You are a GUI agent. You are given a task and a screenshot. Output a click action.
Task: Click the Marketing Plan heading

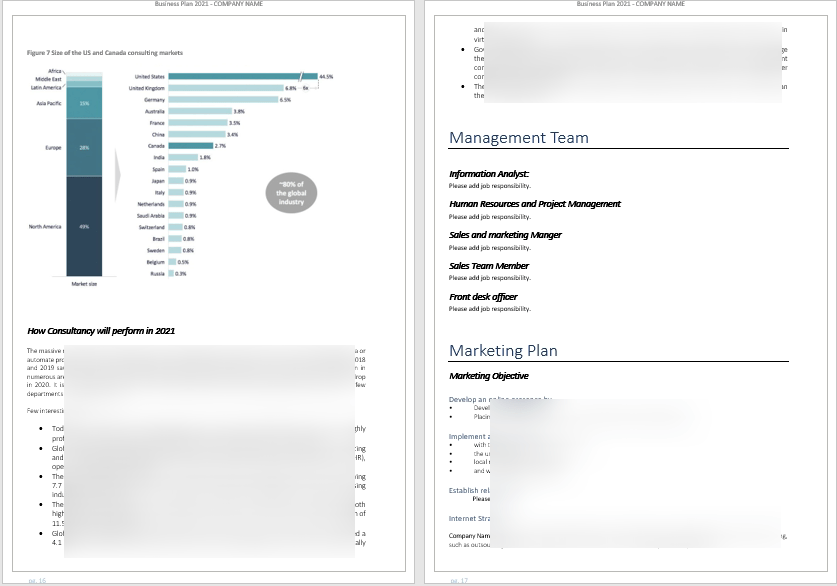503,350
